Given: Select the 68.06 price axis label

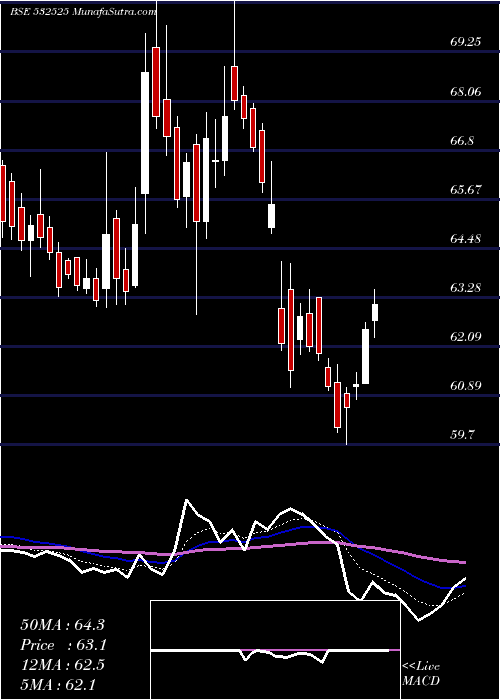Looking at the screenshot, I should (x=465, y=92).
